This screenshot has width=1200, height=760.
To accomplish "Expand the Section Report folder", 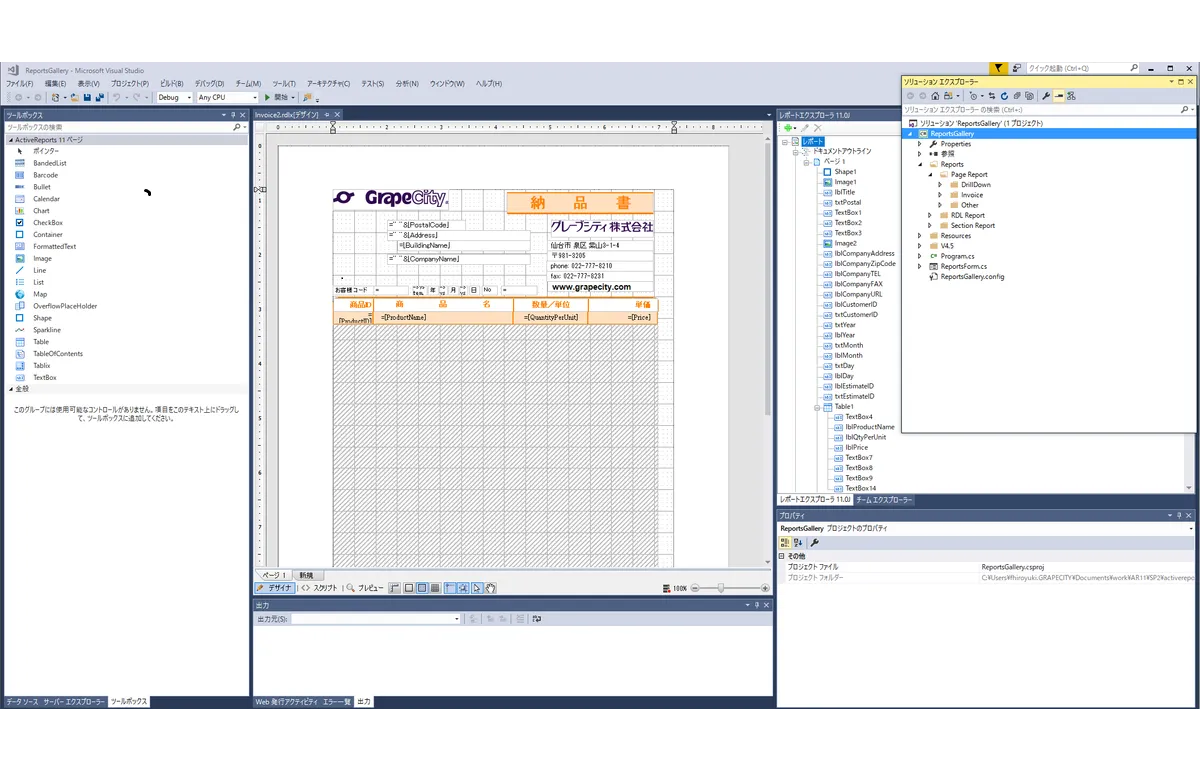I will pos(930,226).
